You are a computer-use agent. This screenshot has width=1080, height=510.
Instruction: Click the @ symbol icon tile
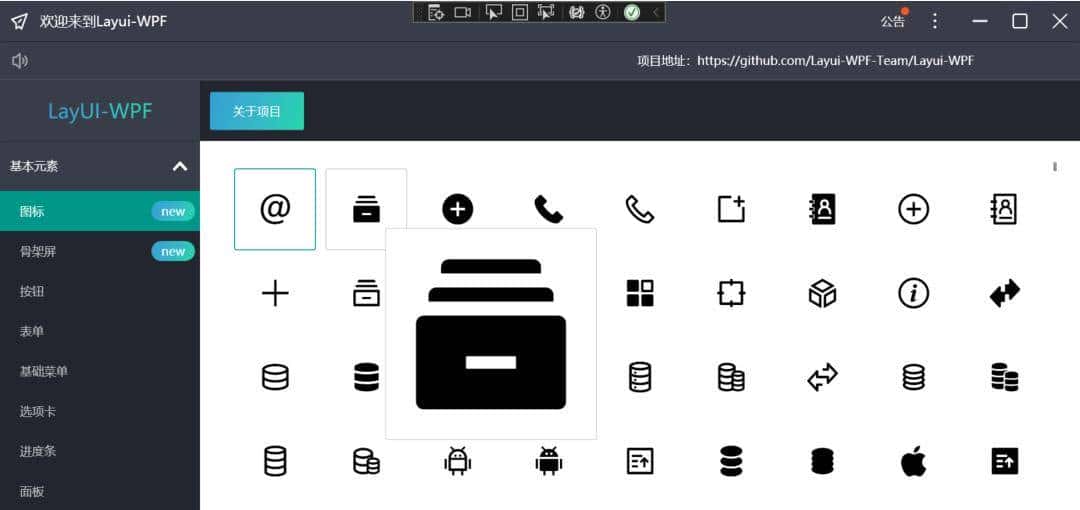[x=275, y=209]
